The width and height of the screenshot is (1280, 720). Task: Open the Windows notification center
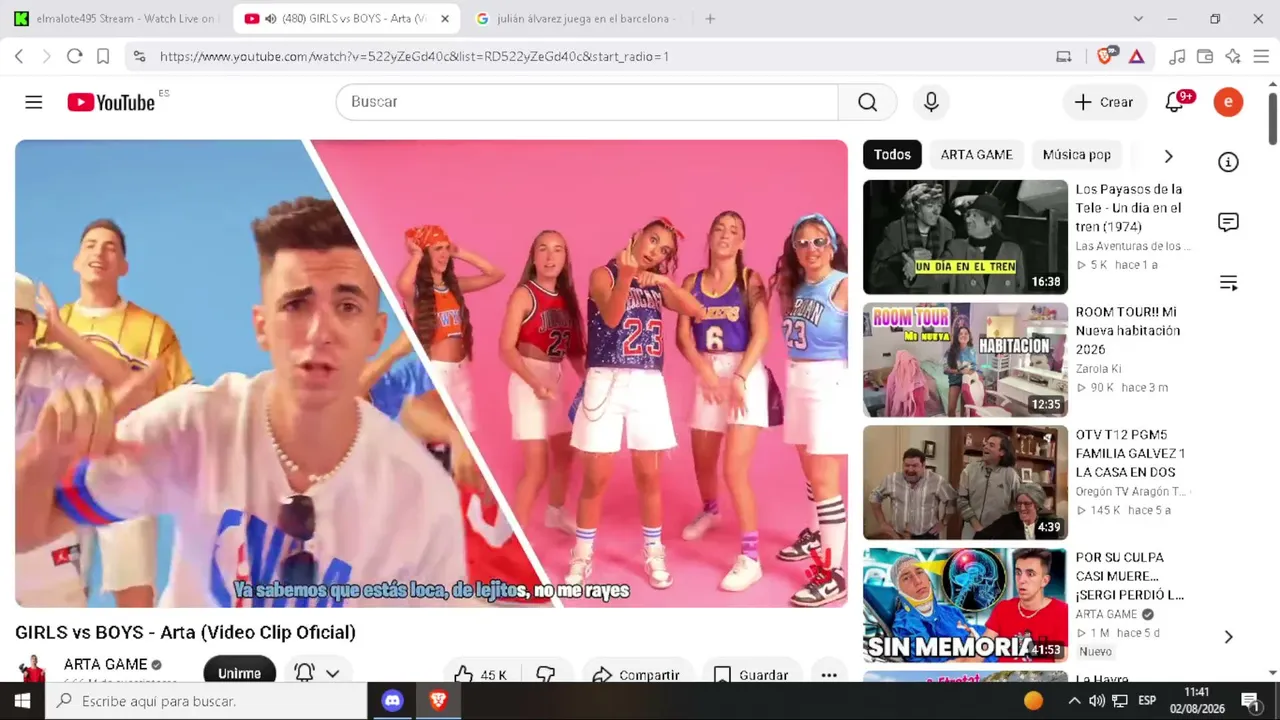1250,701
